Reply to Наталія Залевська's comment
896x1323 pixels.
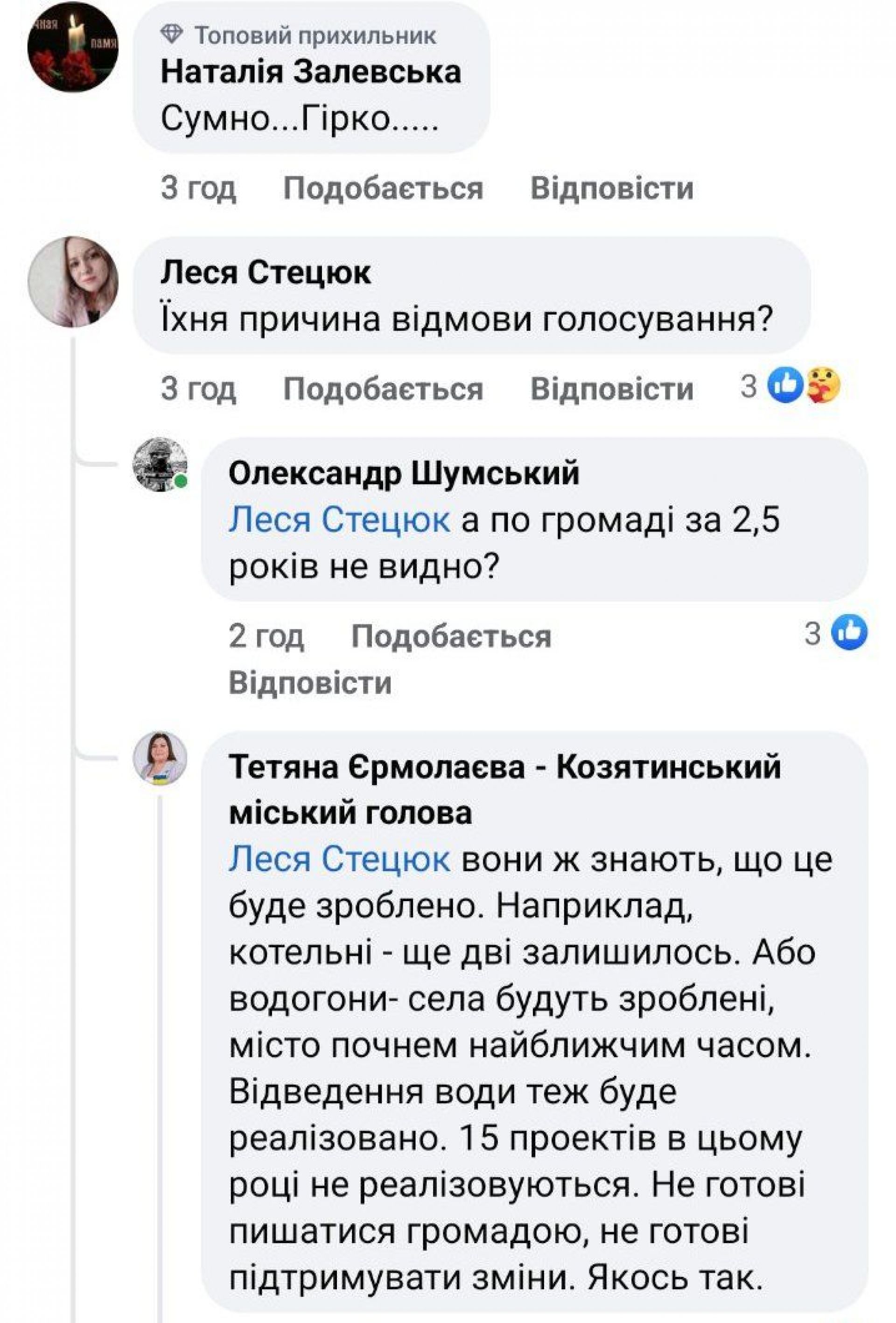point(612,189)
